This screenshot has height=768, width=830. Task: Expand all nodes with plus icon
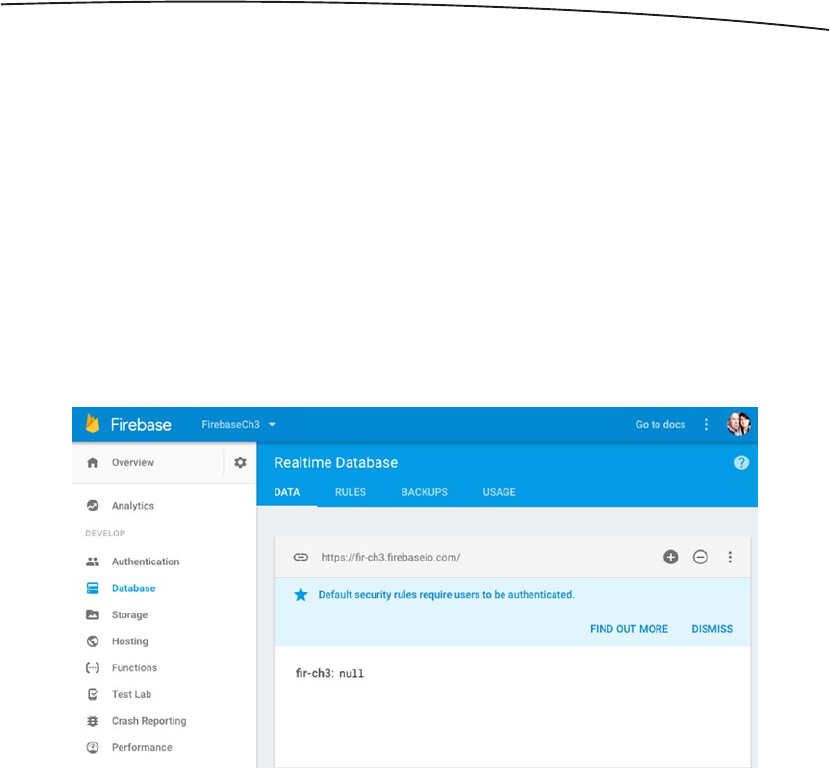671,557
